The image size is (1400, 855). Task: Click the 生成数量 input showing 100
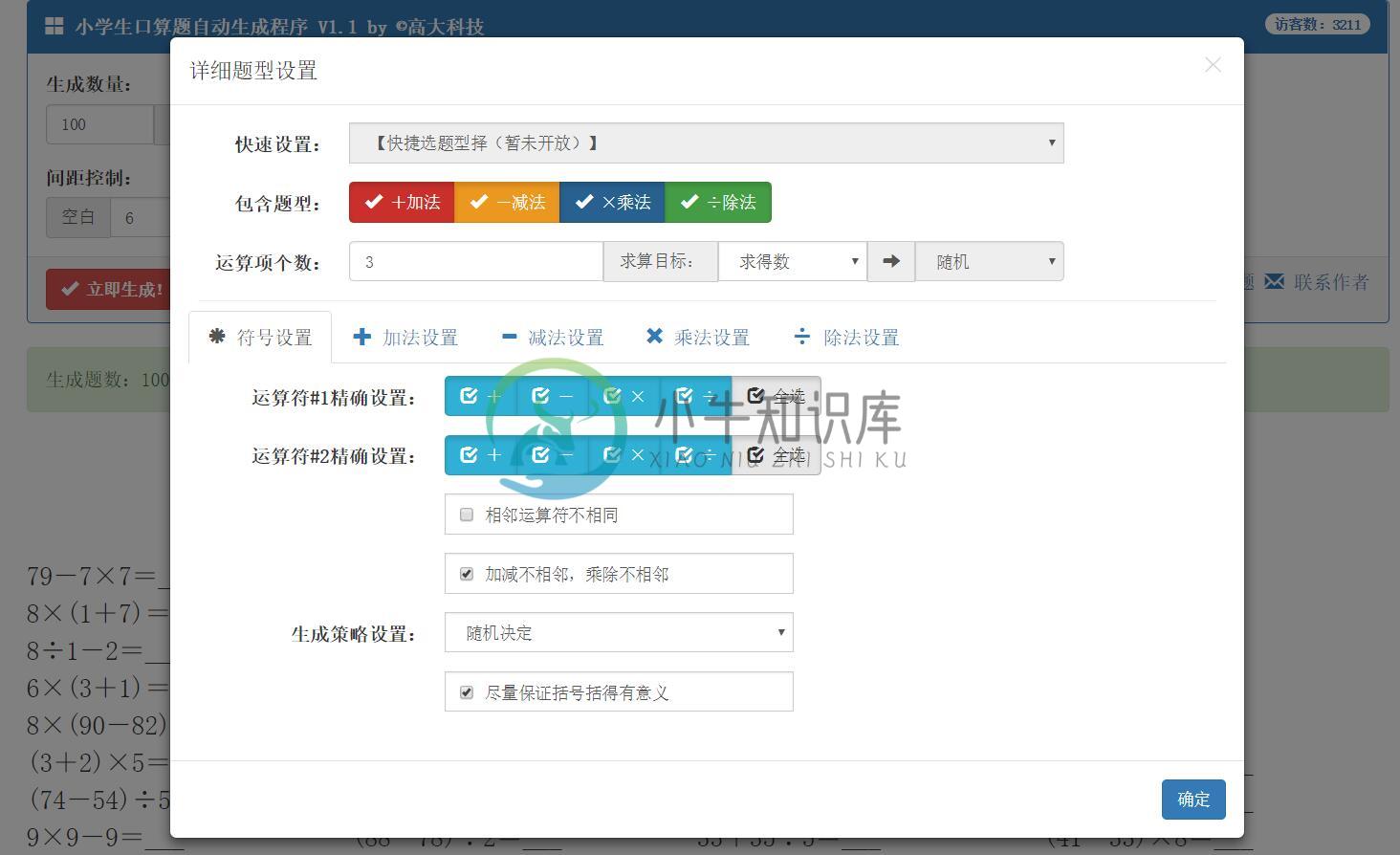pos(99,124)
